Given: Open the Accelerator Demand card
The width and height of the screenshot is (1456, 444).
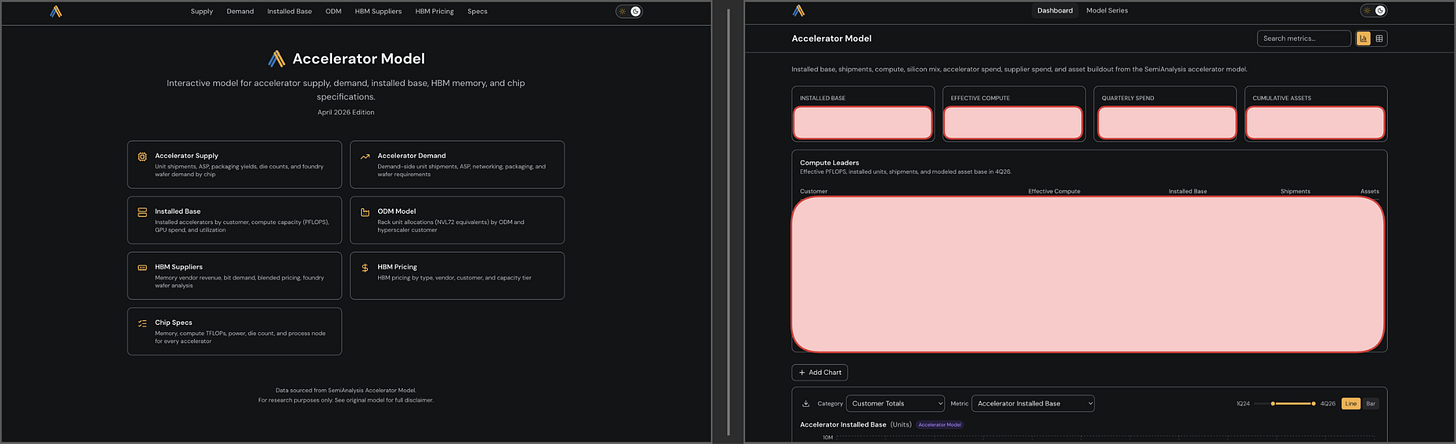Looking at the screenshot, I should coord(457,164).
